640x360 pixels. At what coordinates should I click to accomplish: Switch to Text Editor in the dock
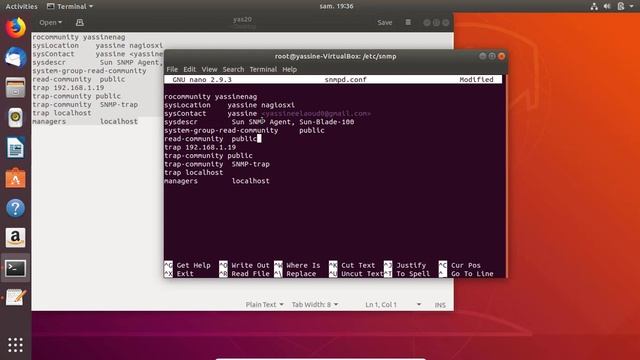pyautogui.click(x=16, y=298)
